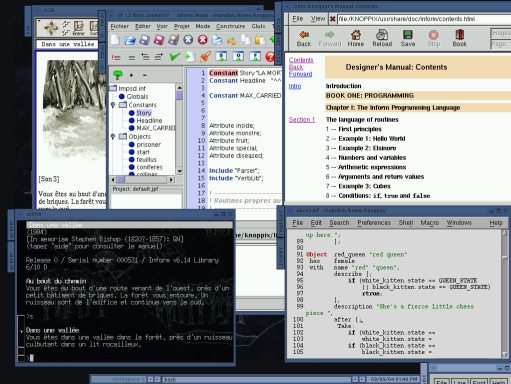
Task: Select Headline item in tree
Action: point(149,120)
